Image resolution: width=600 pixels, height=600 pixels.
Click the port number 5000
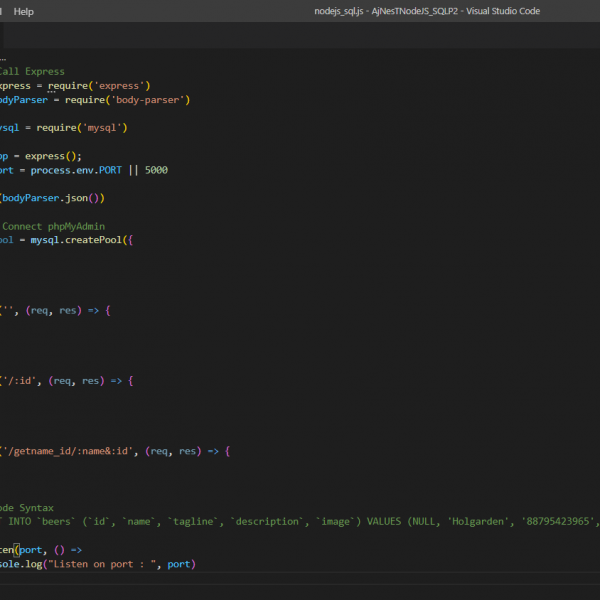click(x=156, y=170)
